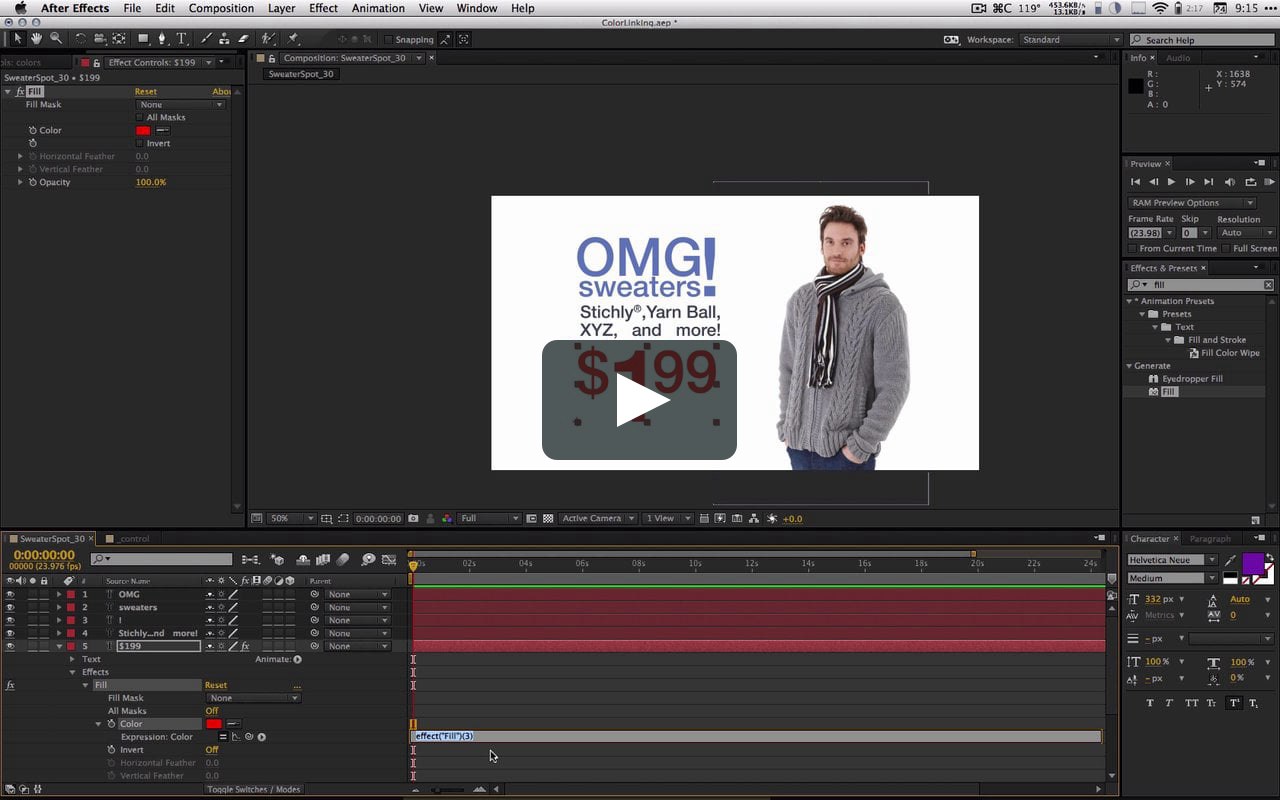Image resolution: width=1280 pixels, height=800 pixels.
Task: Click Reset in Effect Controls Fill
Action: coord(146,91)
